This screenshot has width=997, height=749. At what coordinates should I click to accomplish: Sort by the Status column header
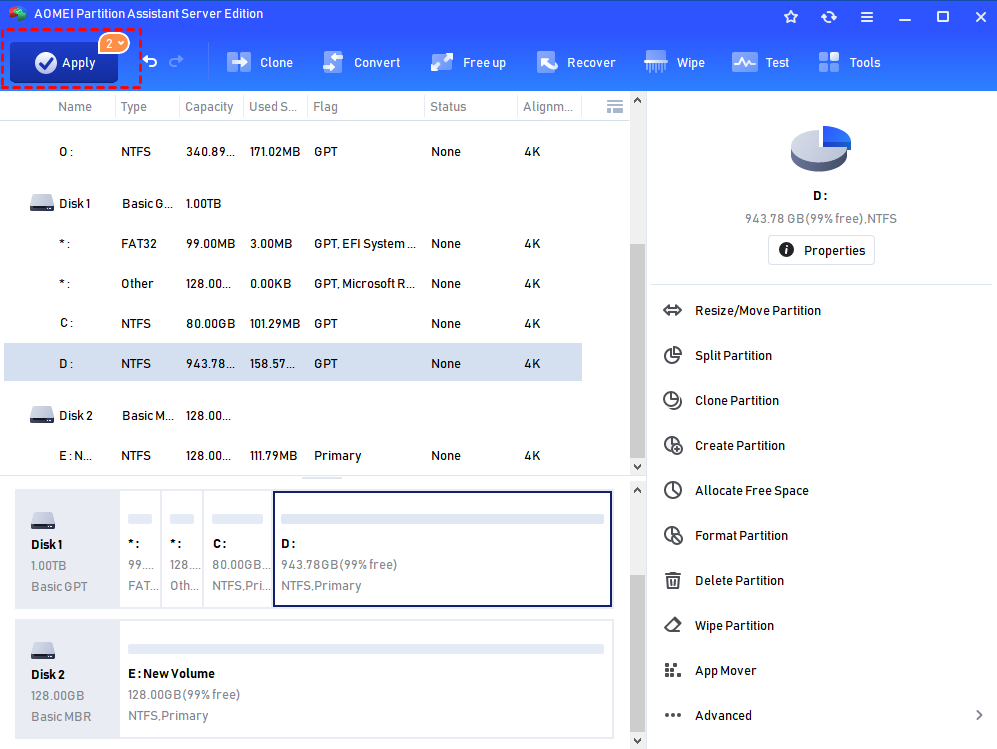[448, 107]
